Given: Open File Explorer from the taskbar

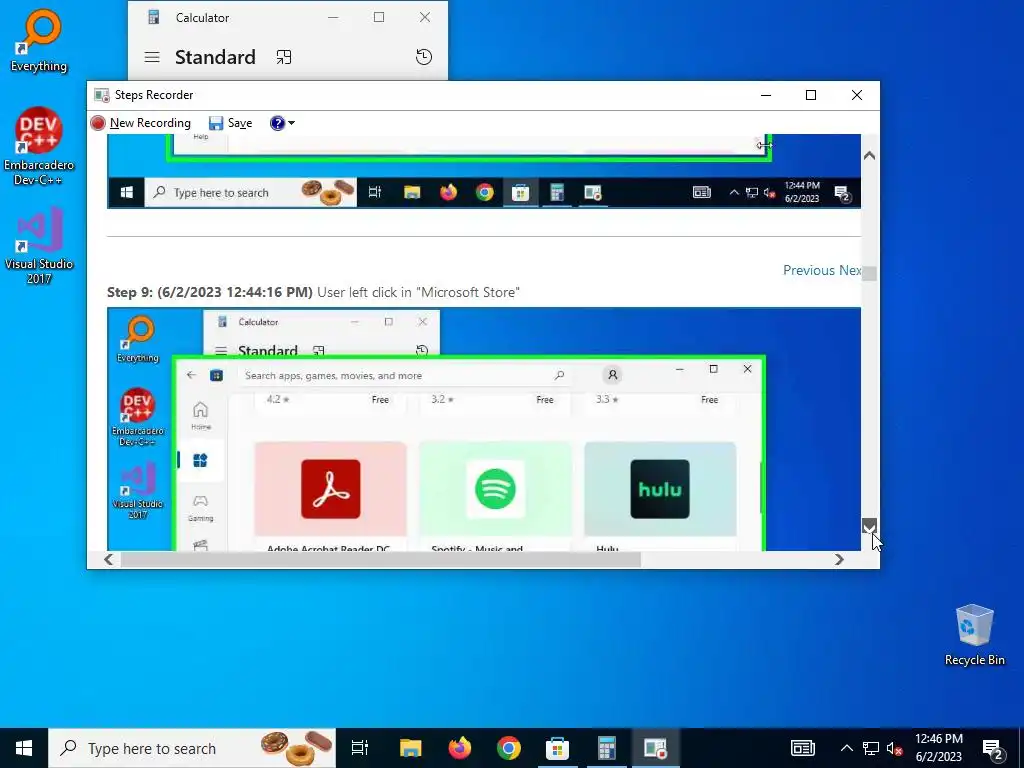Looking at the screenshot, I should click(x=411, y=748).
